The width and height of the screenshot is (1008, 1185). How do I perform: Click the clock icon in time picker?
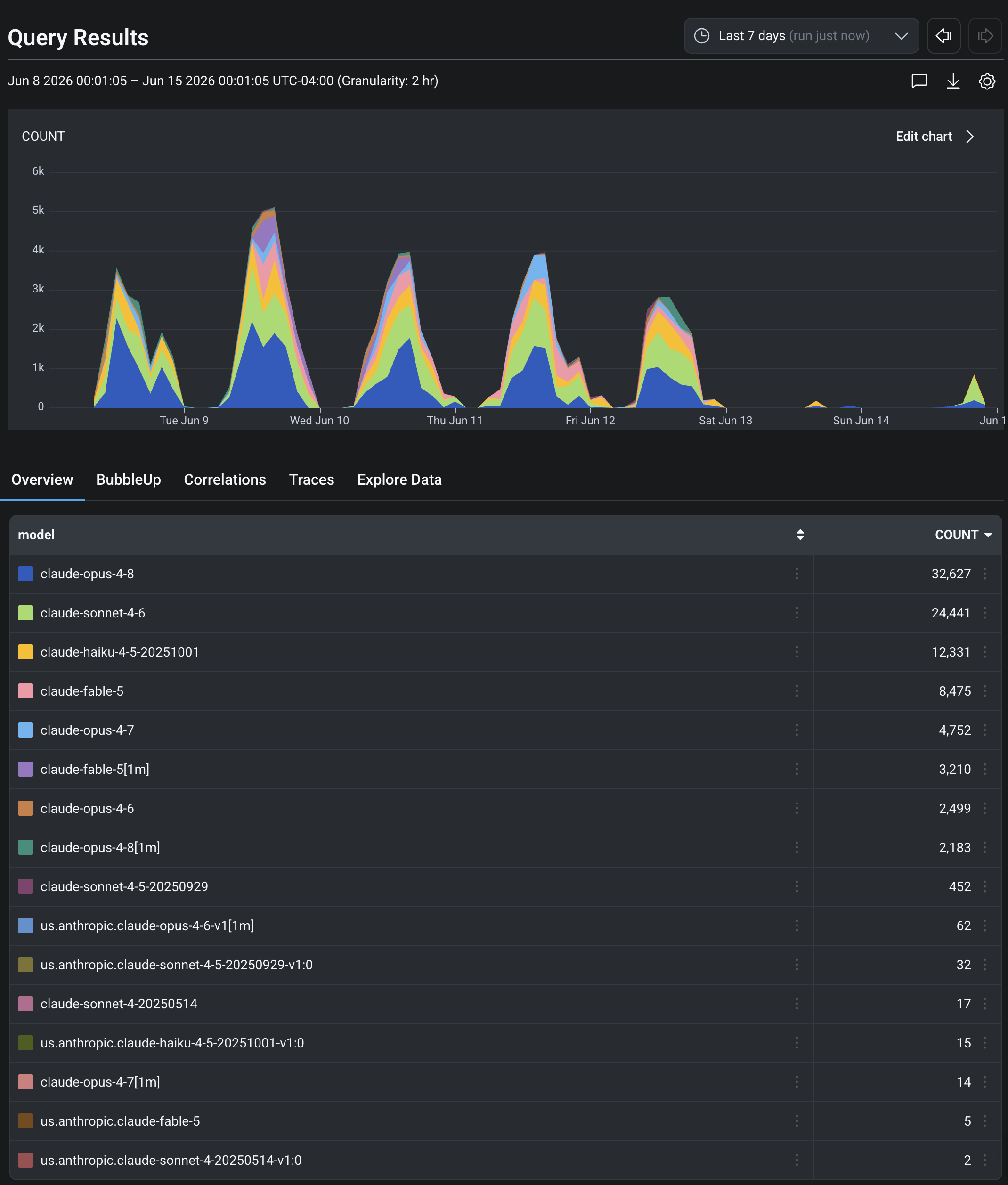pos(702,36)
